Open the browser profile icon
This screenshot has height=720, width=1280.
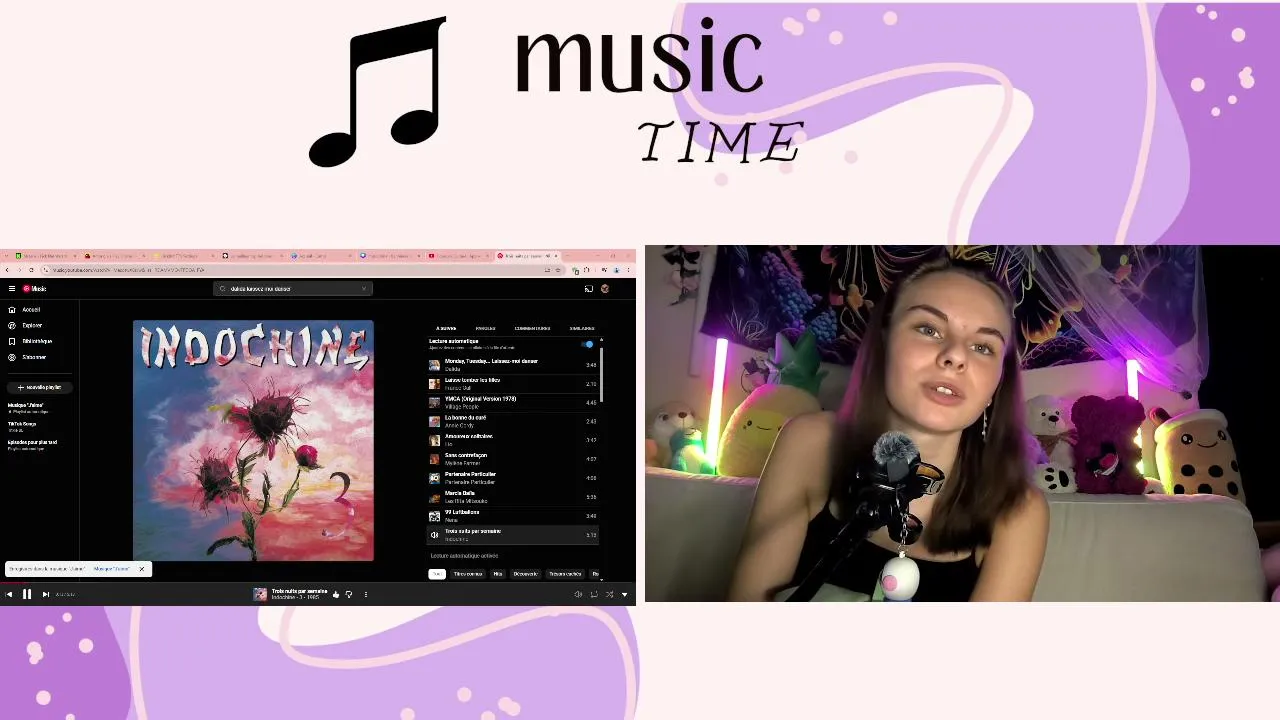pos(616,270)
